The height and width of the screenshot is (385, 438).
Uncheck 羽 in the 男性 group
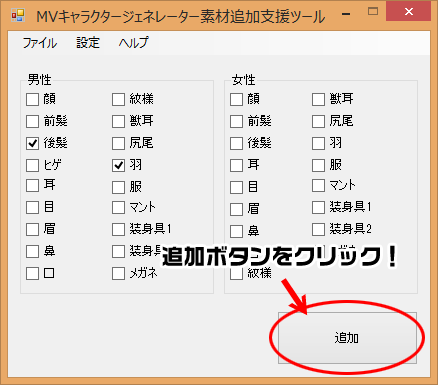pos(118,165)
